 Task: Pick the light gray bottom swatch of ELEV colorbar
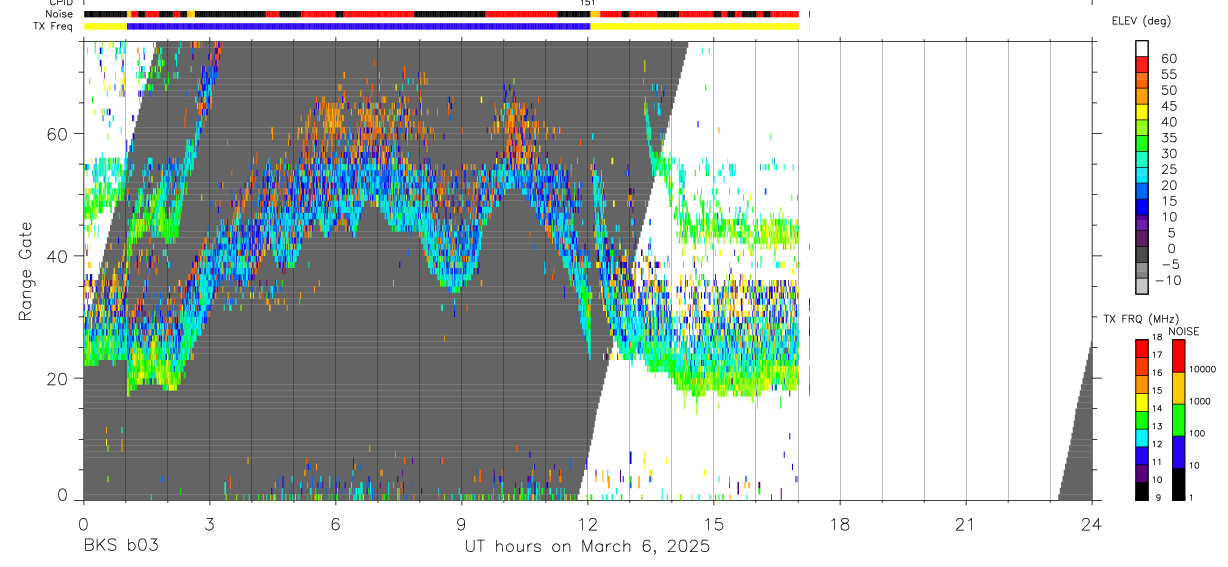(x=1141, y=285)
